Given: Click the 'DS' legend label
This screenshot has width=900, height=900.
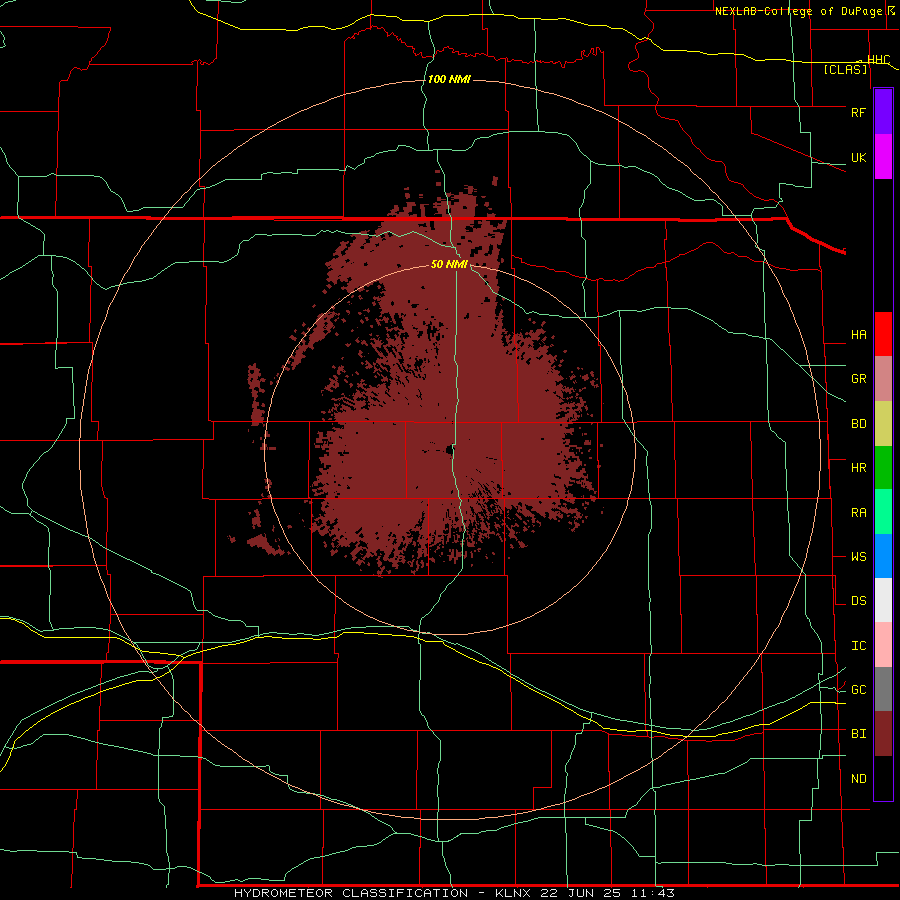Looking at the screenshot, I should 858,601.
